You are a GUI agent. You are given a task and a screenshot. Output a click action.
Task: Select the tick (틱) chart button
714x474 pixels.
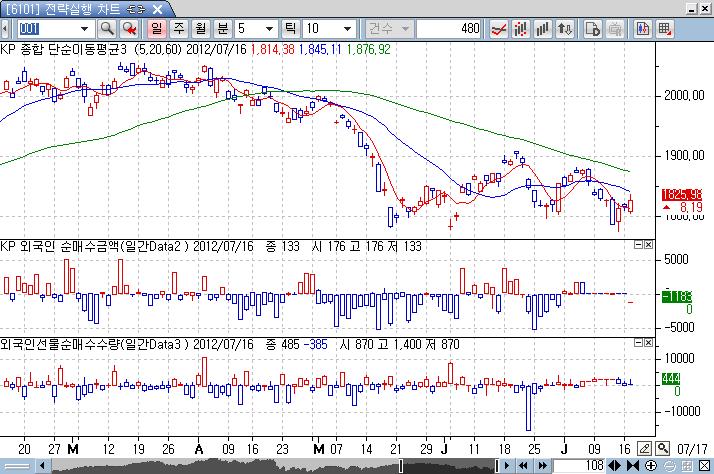[x=291, y=28]
